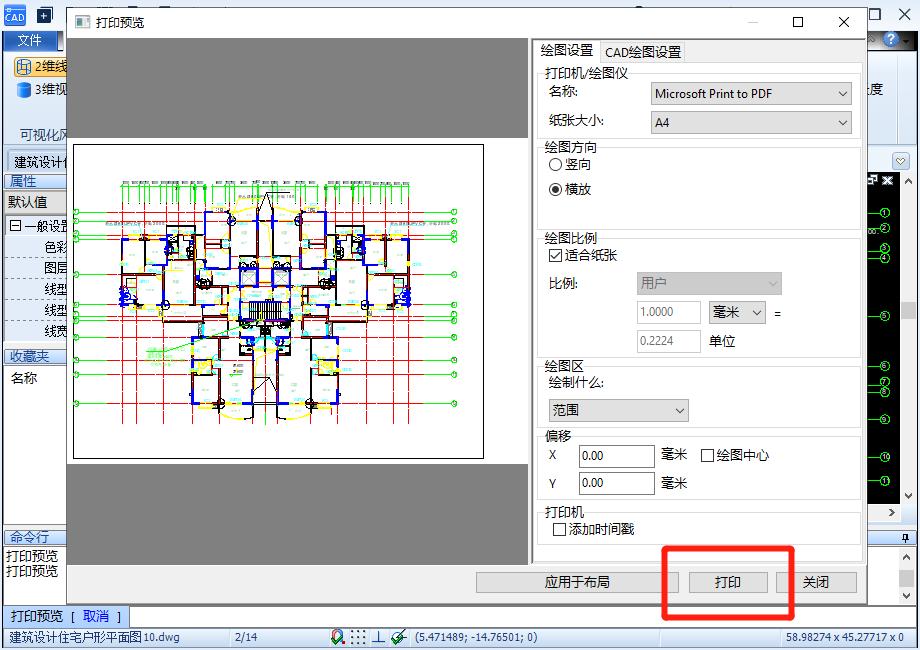
Task: Click the CAD application logo icon
Action: pyautogui.click(x=15, y=15)
